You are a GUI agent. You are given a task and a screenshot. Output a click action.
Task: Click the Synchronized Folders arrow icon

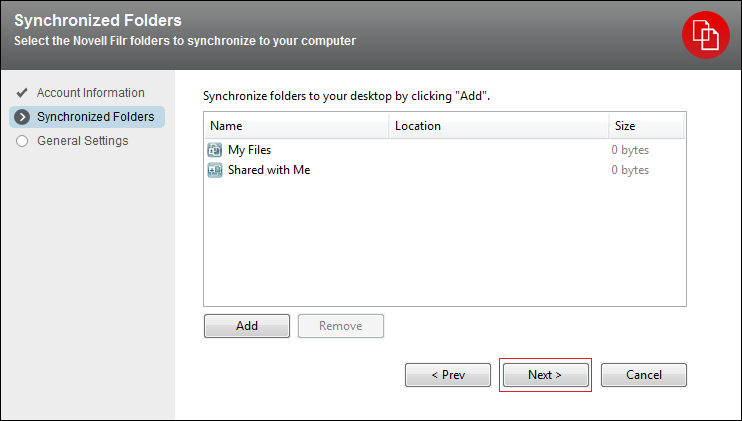click(22, 117)
